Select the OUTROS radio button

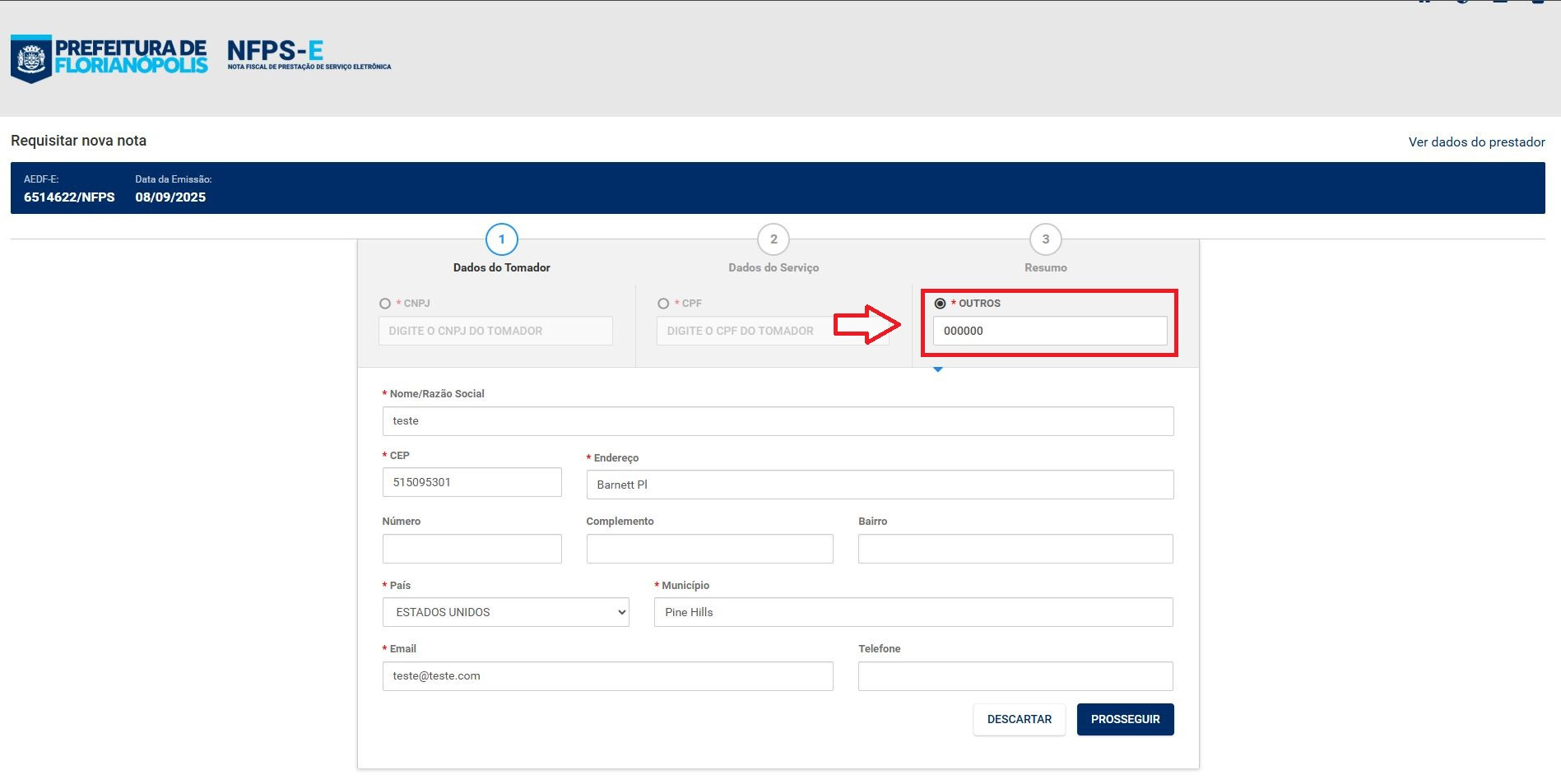click(x=940, y=304)
